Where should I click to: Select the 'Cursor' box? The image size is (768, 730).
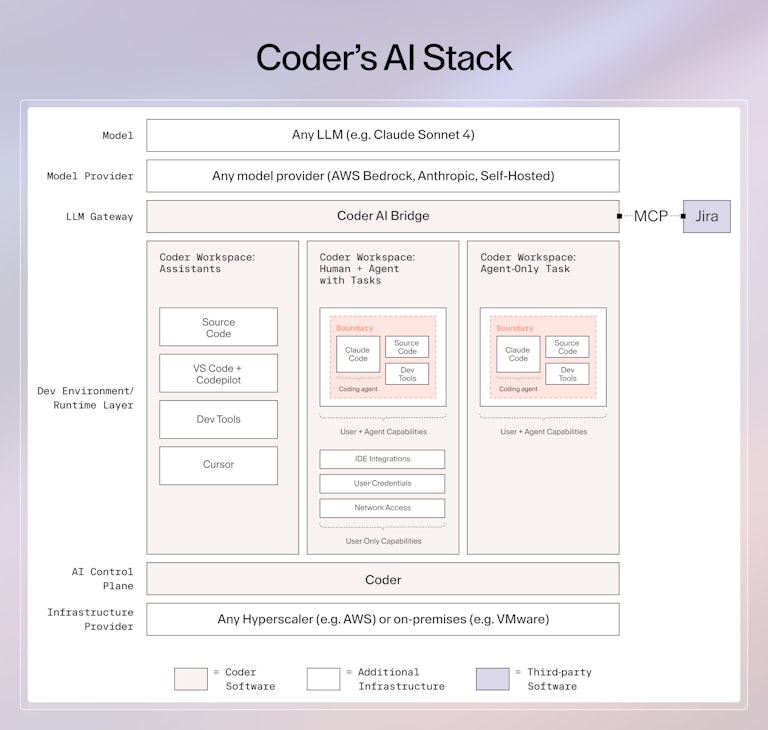[x=218, y=465]
